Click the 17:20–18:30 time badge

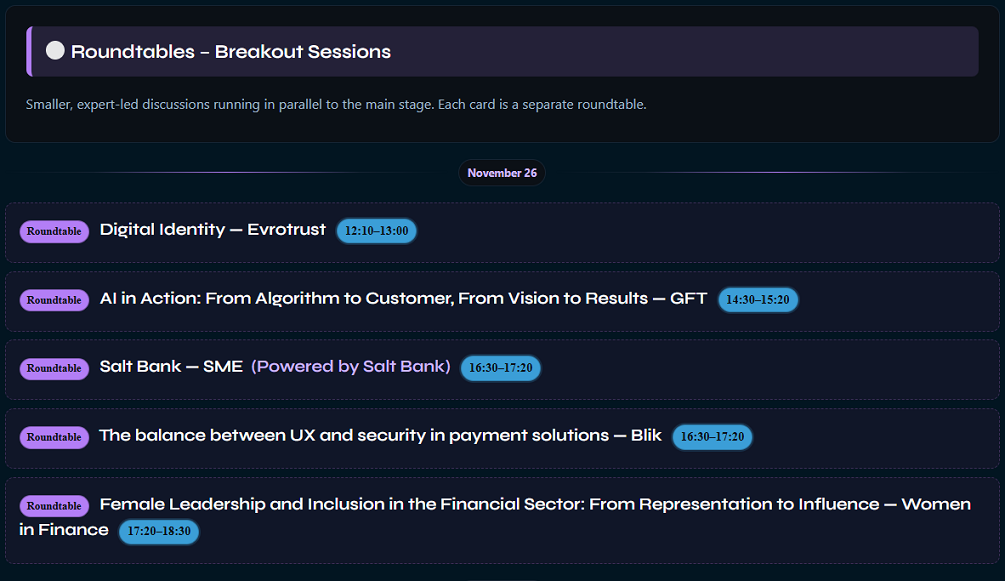click(x=159, y=531)
